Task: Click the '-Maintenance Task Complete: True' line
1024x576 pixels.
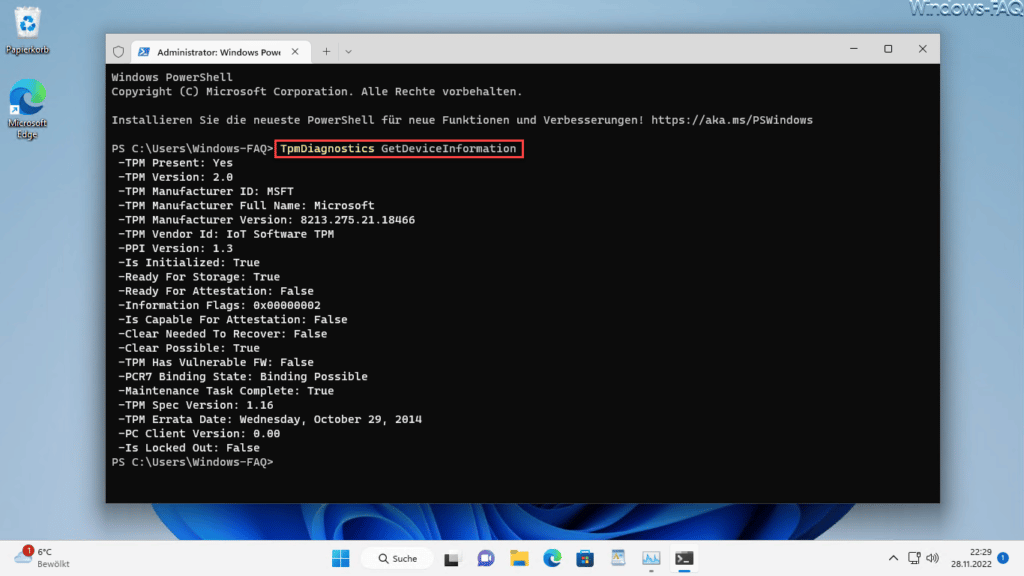Action: (x=226, y=391)
